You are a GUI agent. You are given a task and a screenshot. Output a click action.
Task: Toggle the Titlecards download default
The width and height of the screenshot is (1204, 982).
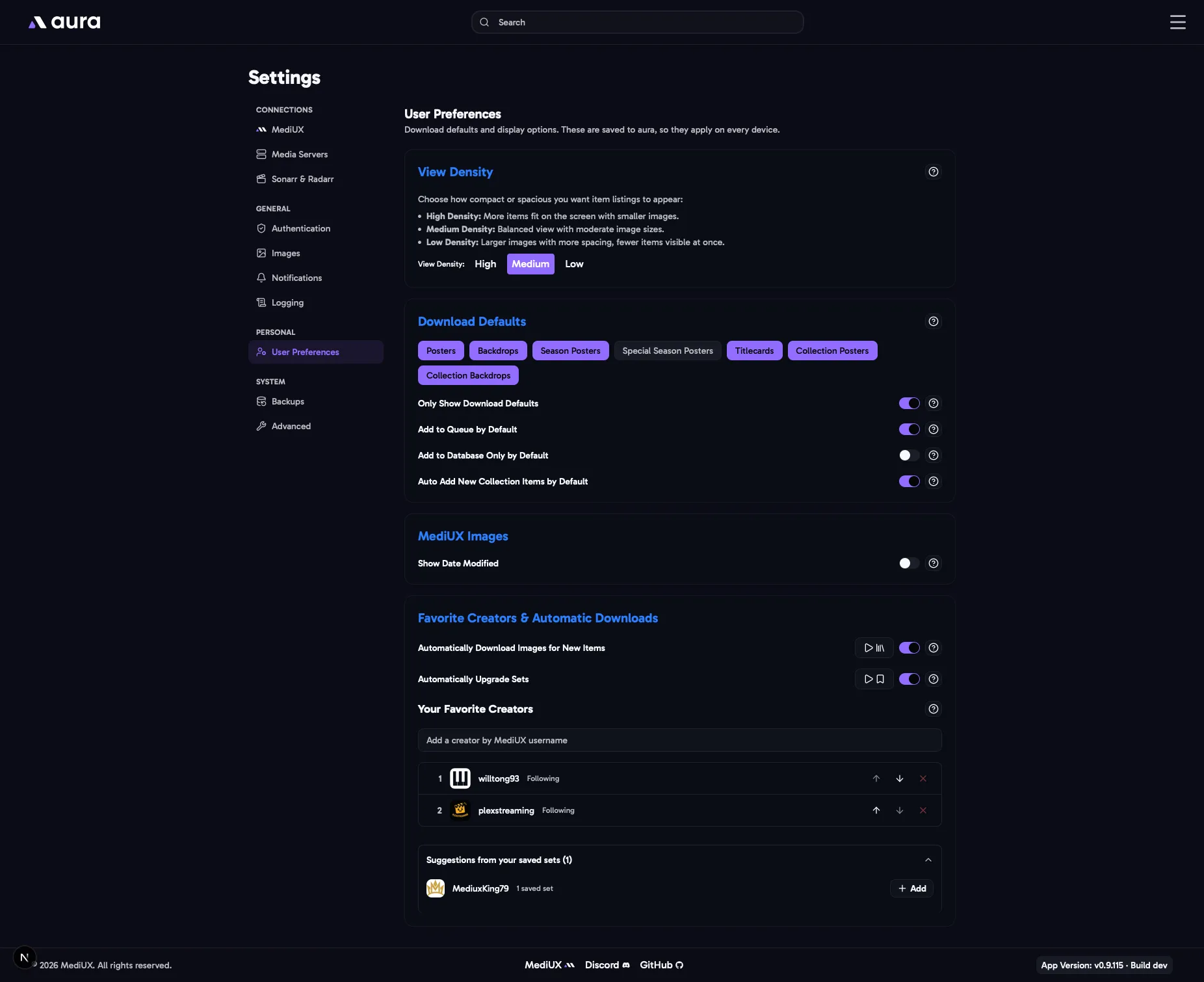point(754,351)
